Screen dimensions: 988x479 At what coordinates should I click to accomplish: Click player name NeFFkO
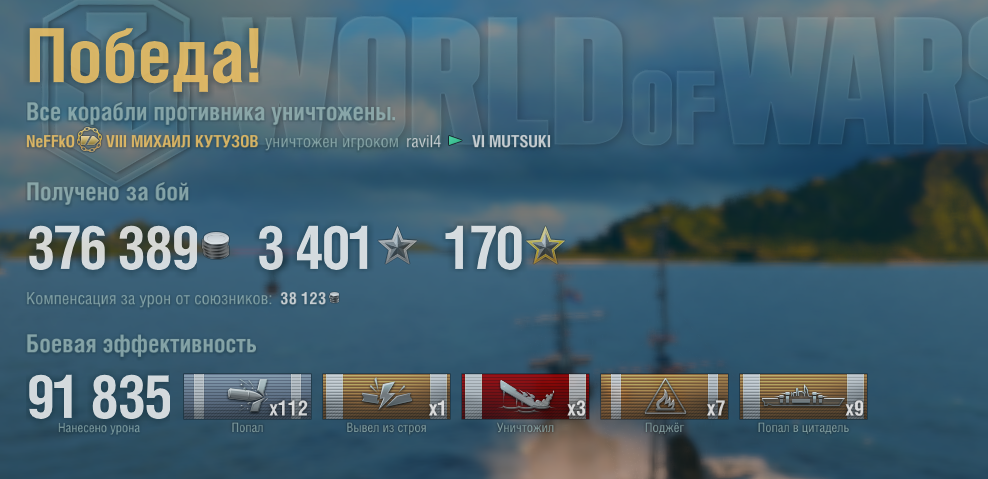[50, 141]
